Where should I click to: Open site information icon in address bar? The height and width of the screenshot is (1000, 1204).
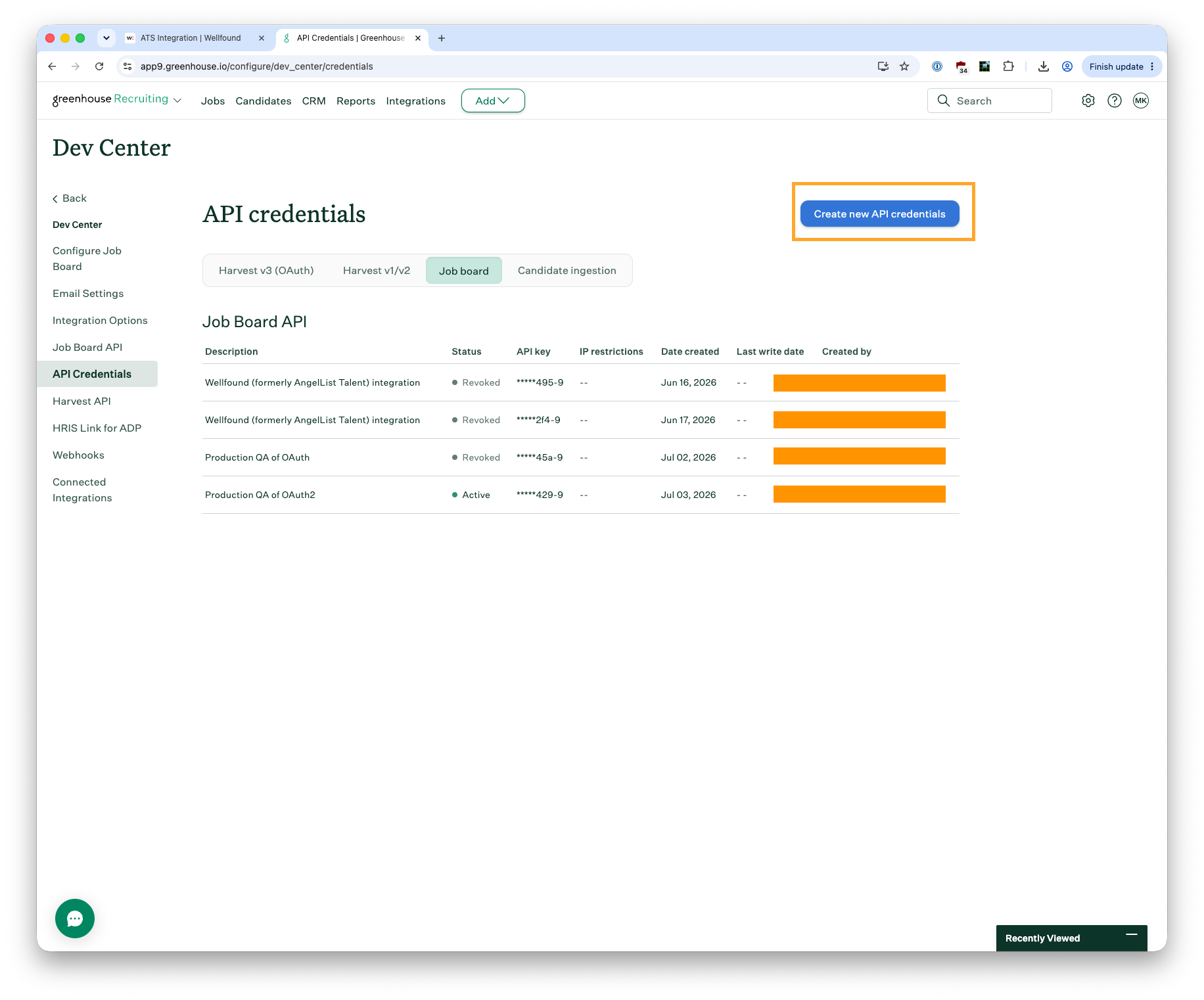(x=128, y=66)
